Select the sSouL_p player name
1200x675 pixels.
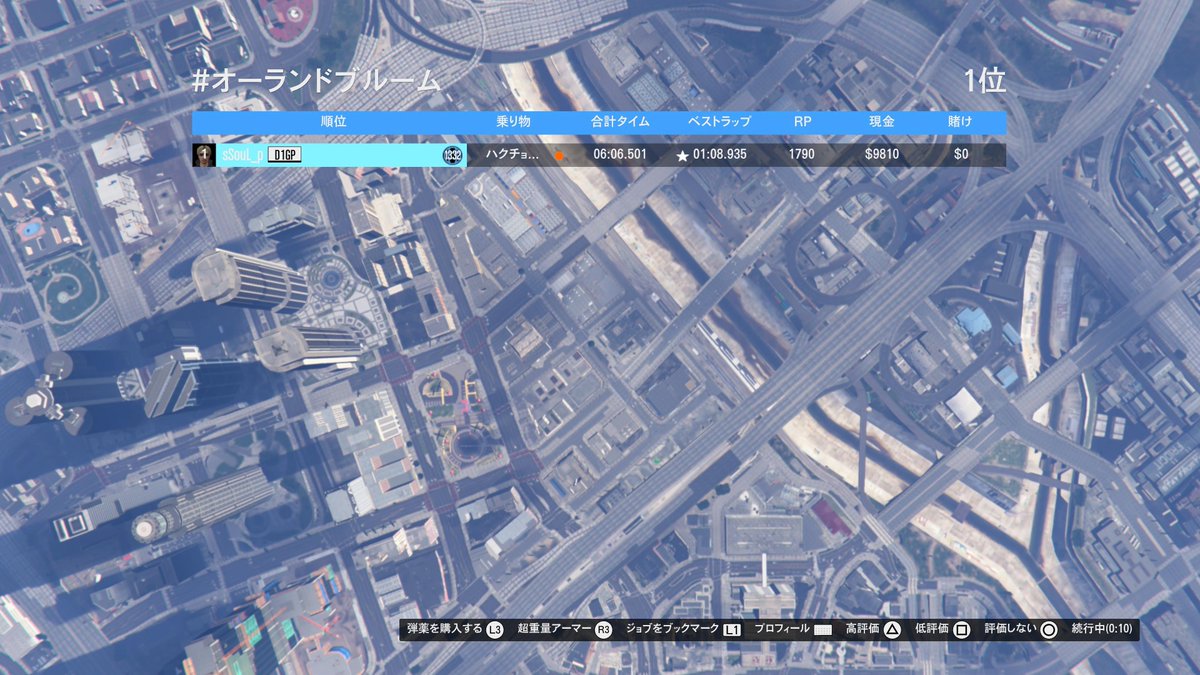(x=242, y=155)
